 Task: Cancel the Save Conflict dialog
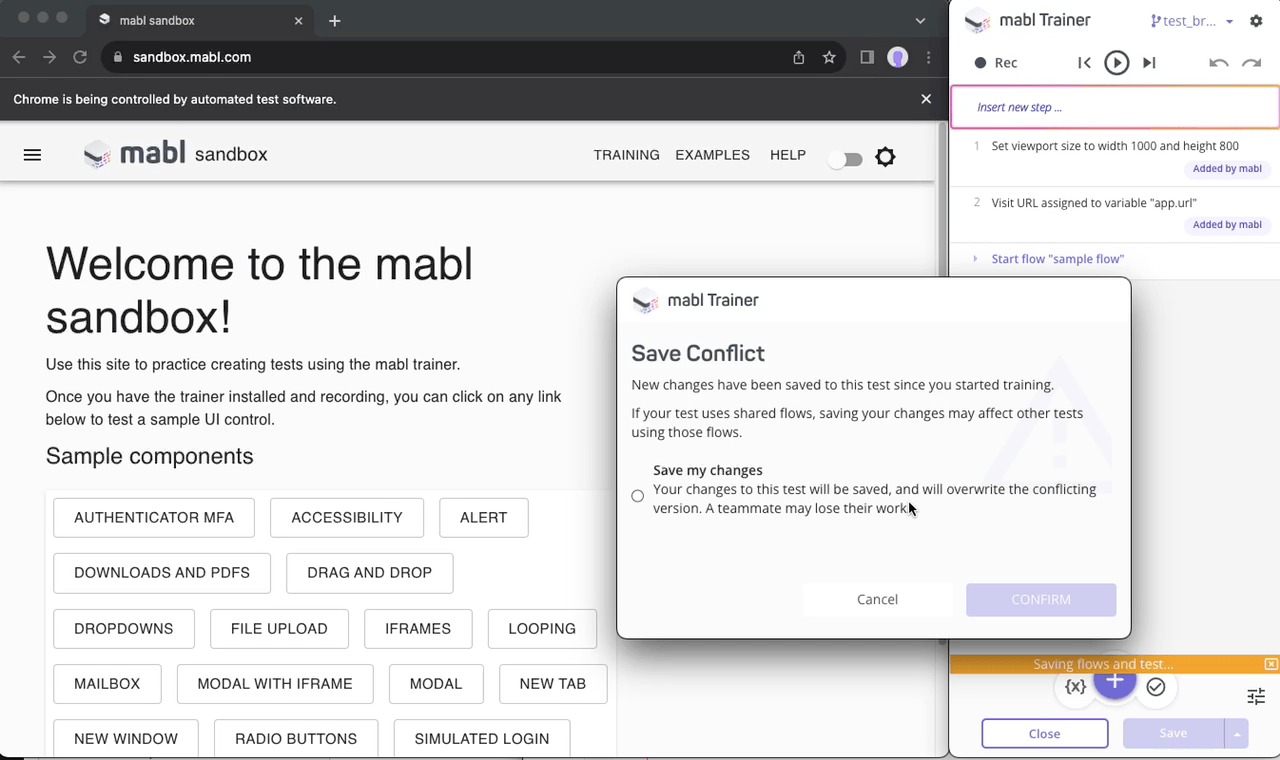[x=877, y=599]
